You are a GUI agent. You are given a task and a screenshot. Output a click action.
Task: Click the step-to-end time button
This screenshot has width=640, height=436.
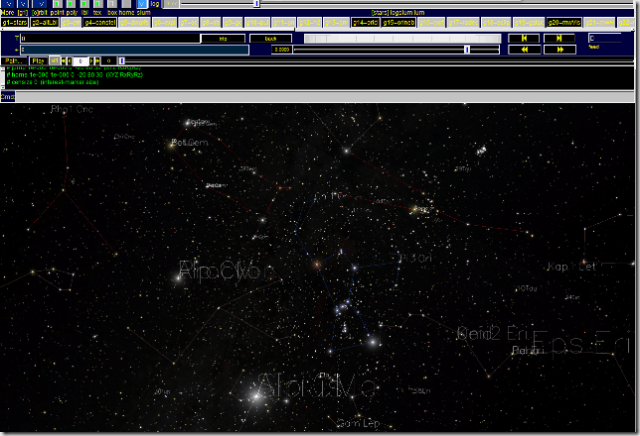pos(558,38)
